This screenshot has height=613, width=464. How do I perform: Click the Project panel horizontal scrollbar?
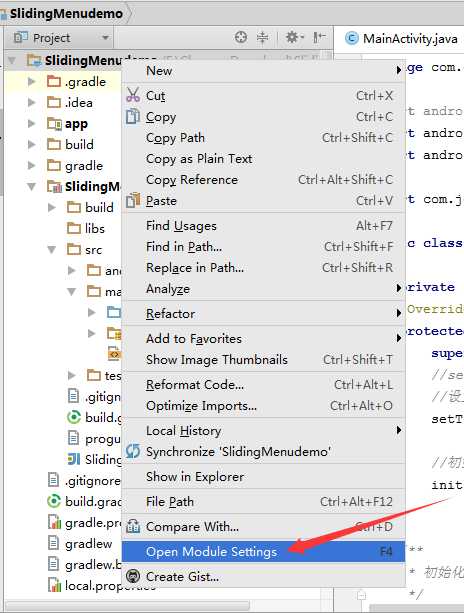pyautogui.click(x=127, y=605)
